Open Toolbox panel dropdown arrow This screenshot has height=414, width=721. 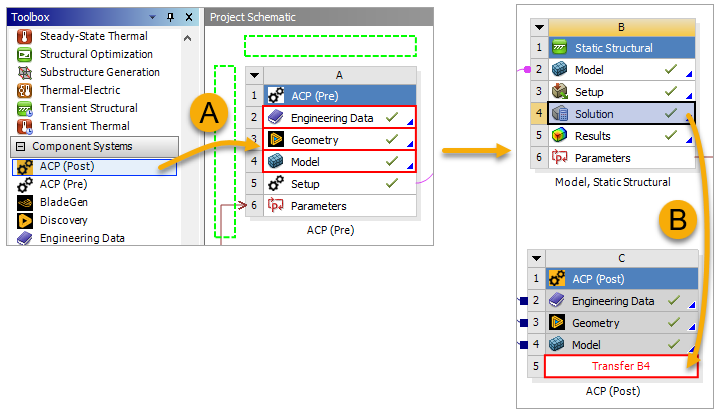[152, 17]
